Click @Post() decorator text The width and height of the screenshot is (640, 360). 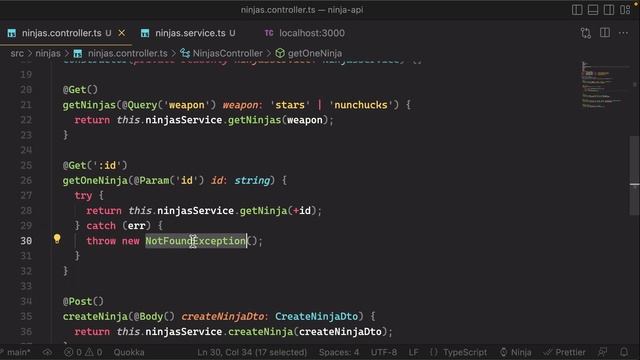(83, 301)
